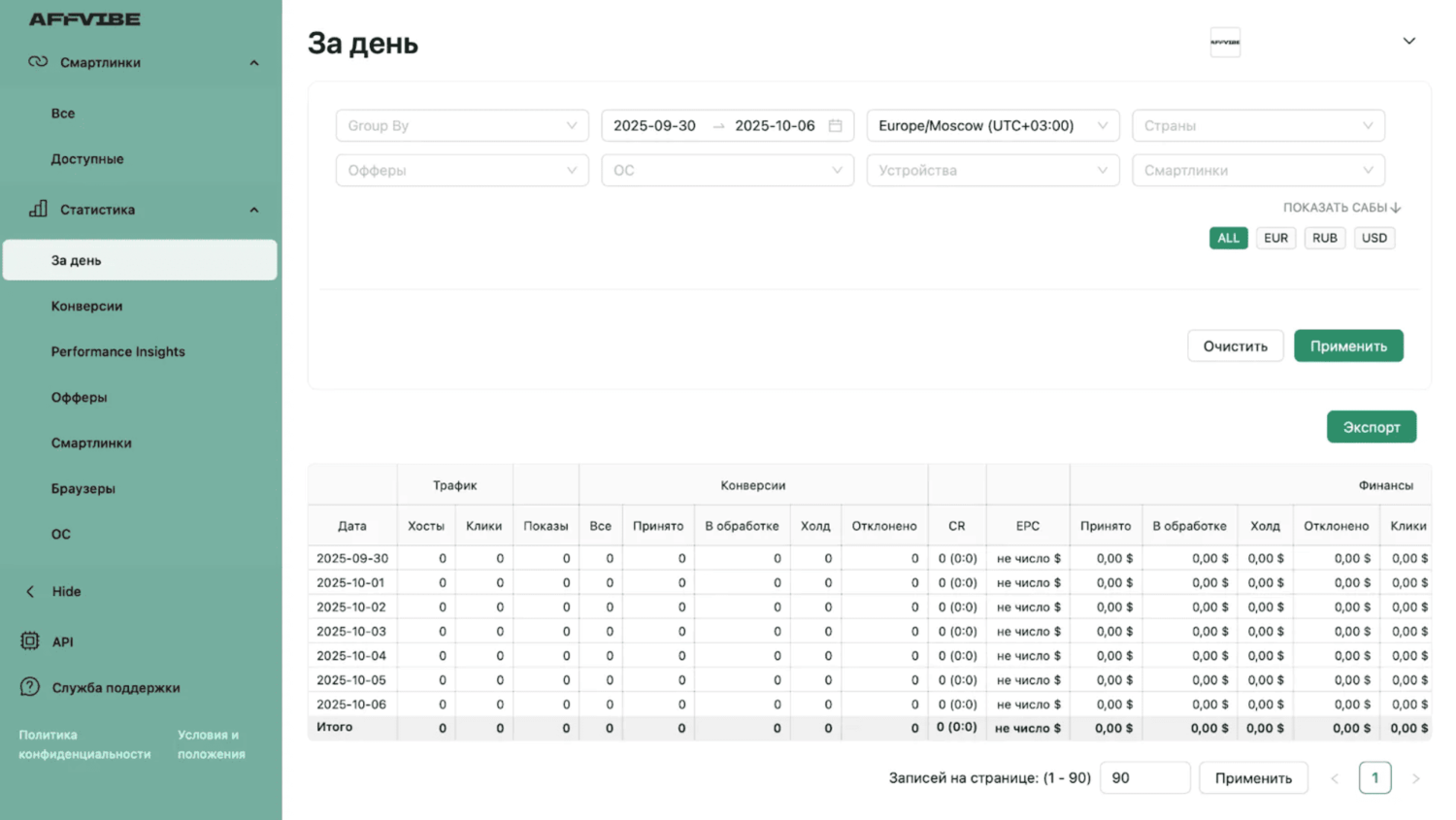Viewport: 1456px width, 820px height.
Task: Switch currency filter to EUR
Action: point(1275,238)
